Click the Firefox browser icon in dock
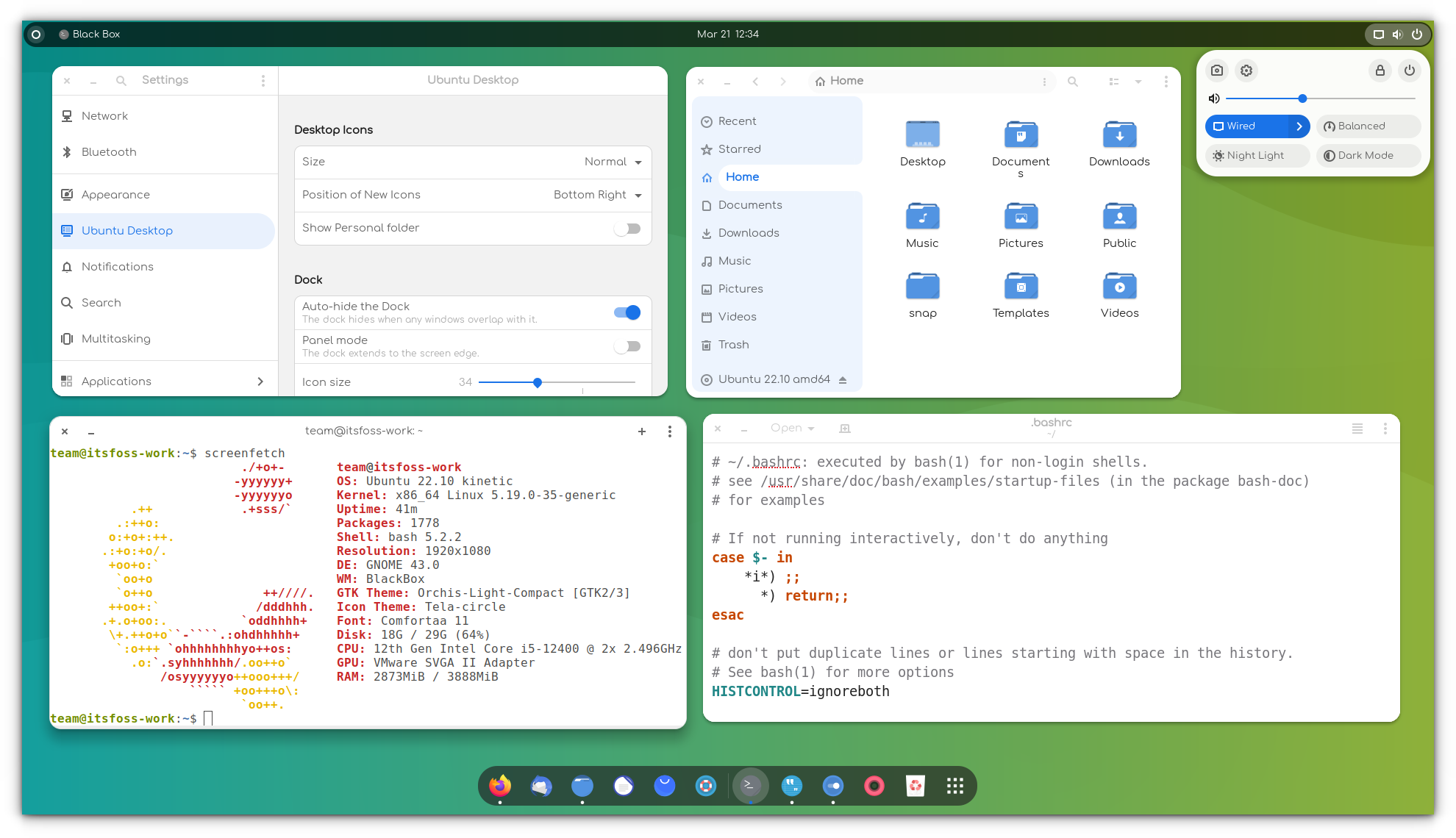 pyautogui.click(x=501, y=786)
